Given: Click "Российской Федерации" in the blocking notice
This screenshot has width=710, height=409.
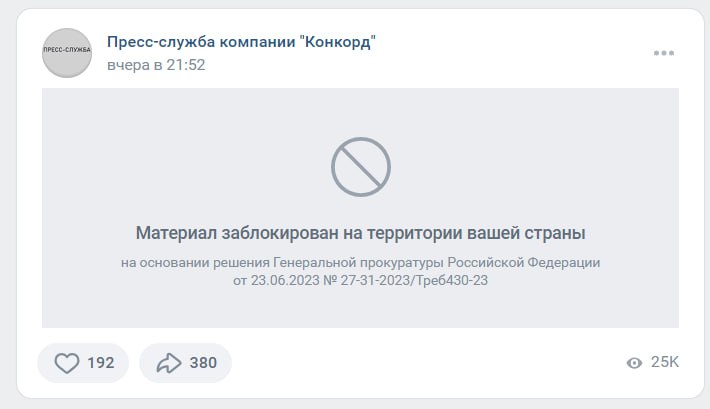Looking at the screenshot, I should [x=523, y=263].
